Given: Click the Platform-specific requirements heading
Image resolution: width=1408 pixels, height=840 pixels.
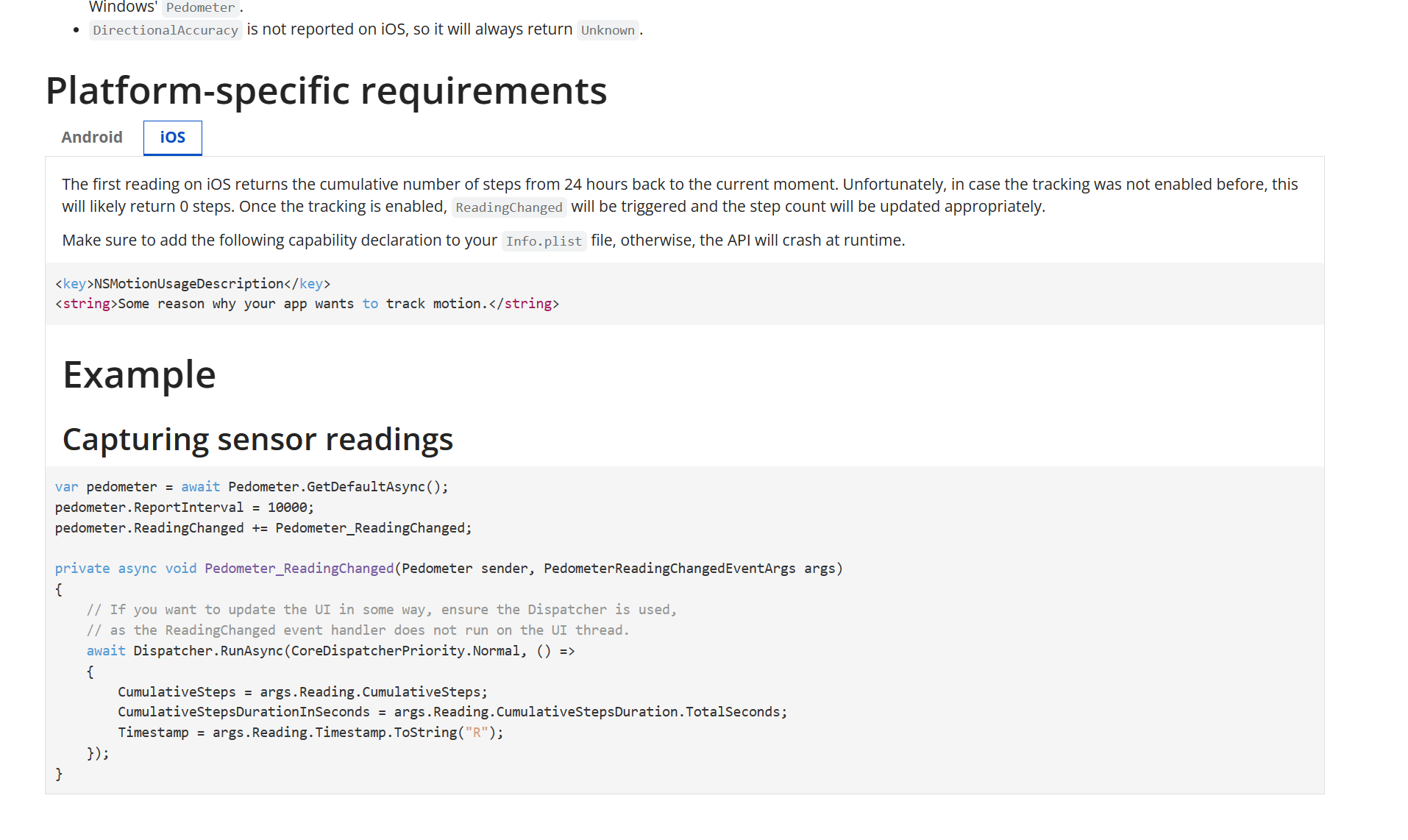Looking at the screenshot, I should coord(326,90).
